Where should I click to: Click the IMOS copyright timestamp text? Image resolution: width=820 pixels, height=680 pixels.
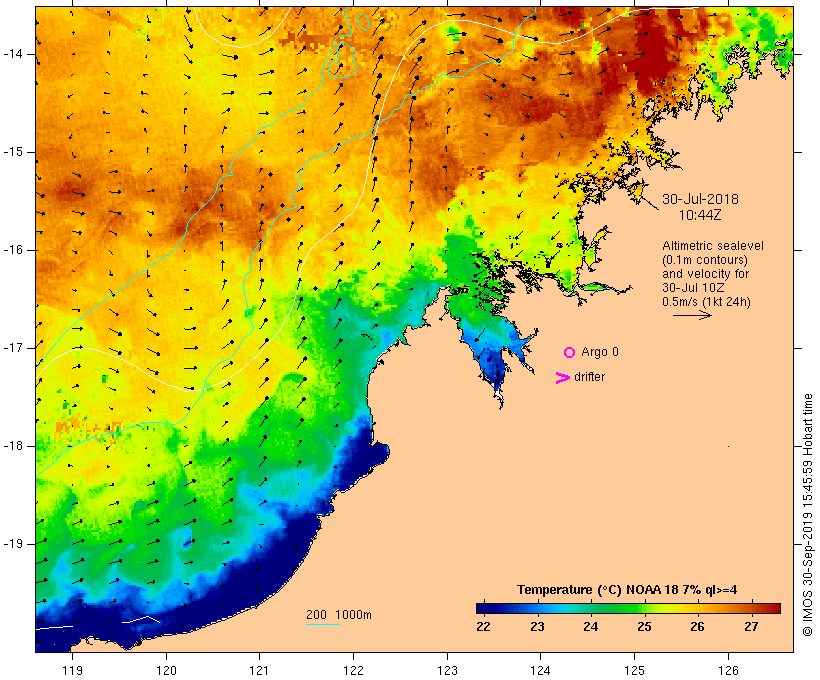pyautogui.click(x=807, y=515)
